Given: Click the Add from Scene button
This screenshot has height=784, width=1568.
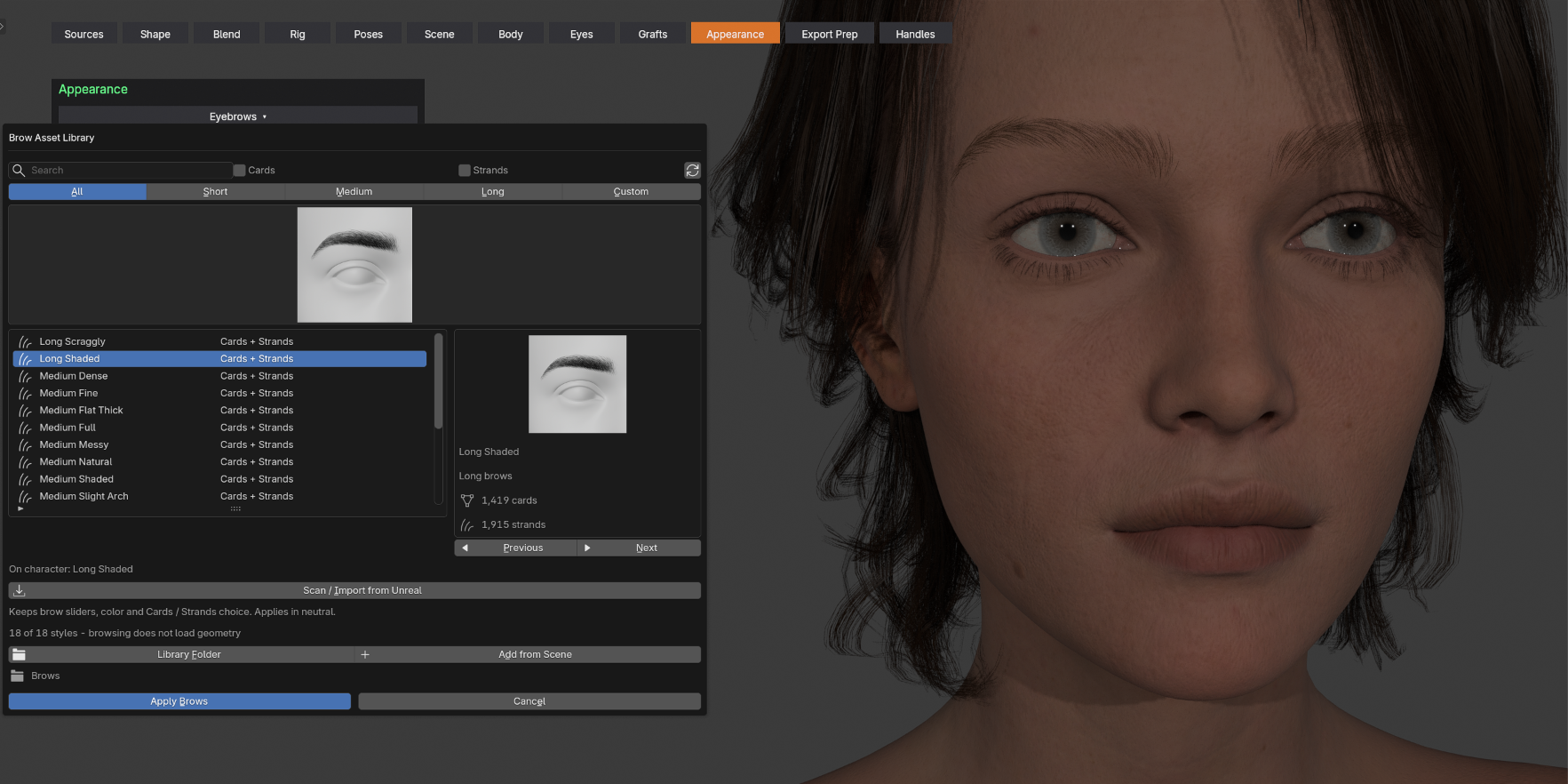Looking at the screenshot, I should point(529,654).
